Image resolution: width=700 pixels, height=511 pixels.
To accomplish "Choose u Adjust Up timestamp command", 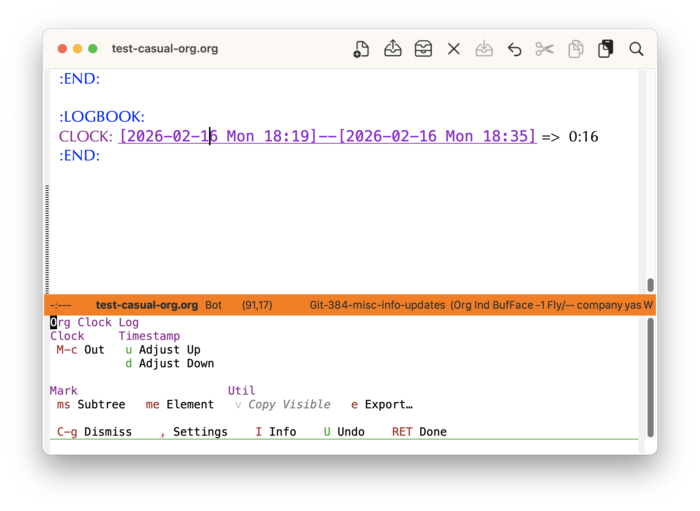I will click(x=163, y=350).
